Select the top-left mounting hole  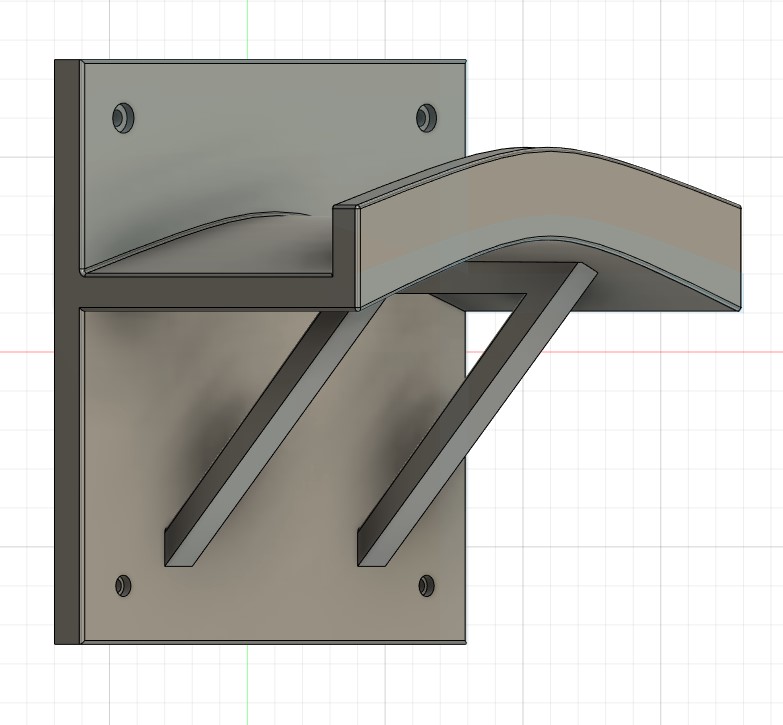[x=124, y=118]
